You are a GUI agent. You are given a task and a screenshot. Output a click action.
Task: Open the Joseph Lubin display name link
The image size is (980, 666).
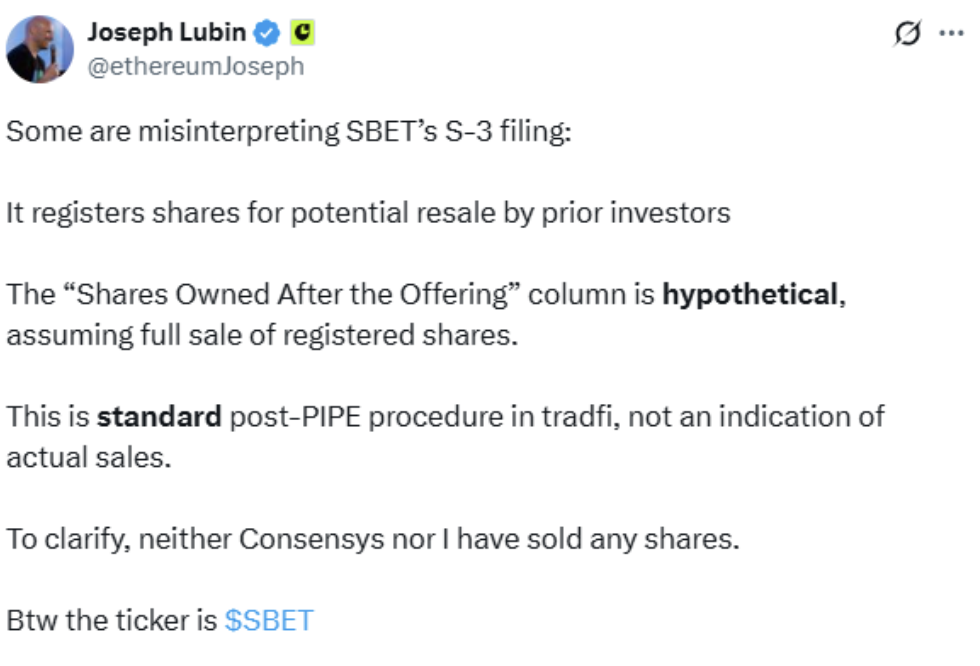point(166,32)
